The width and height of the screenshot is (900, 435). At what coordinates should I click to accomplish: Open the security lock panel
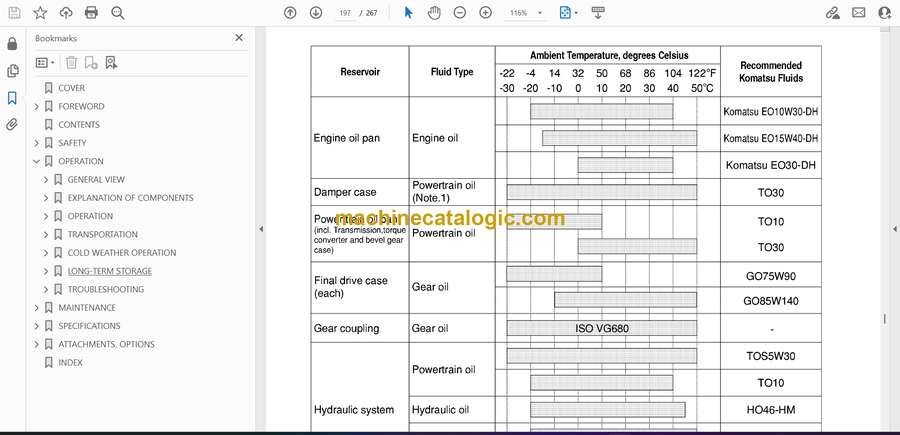click(12, 44)
